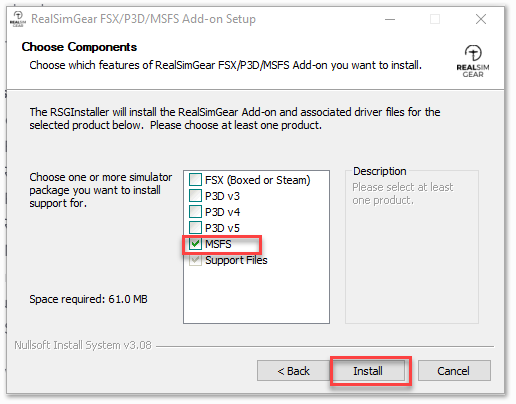Toggle the P3D v5 checkbox
The height and width of the screenshot is (404, 516).
click(x=195, y=228)
